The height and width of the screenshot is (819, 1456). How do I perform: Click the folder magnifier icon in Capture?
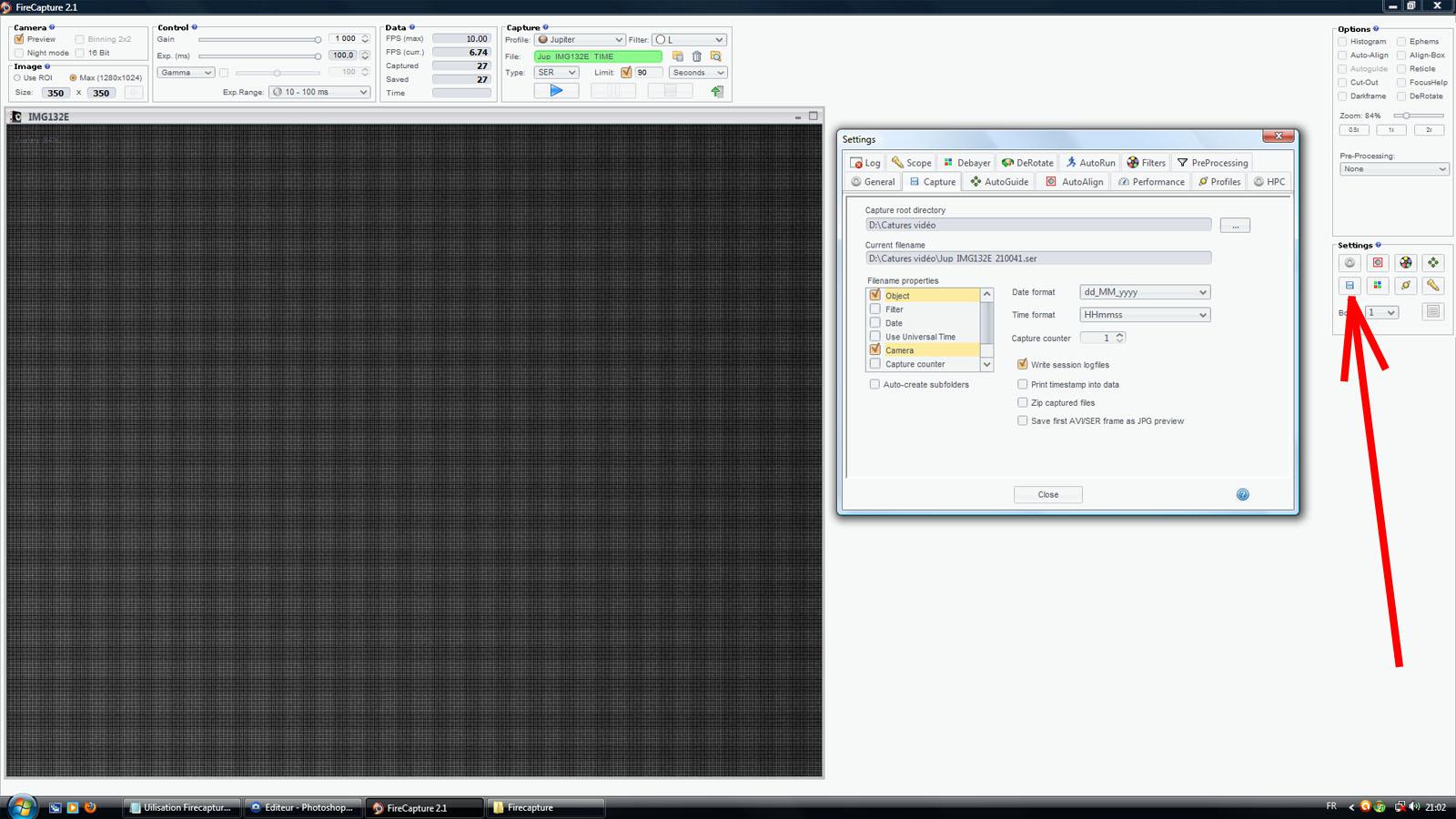coord(716,56)
